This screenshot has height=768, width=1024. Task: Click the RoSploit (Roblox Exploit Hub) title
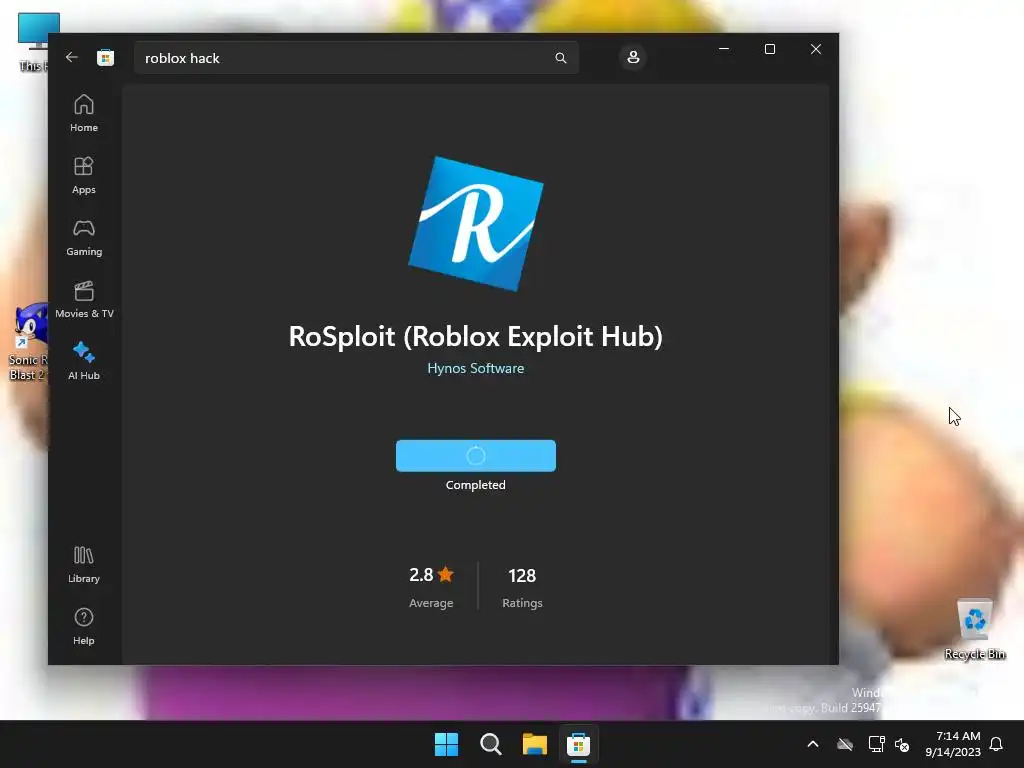(475, 336)
